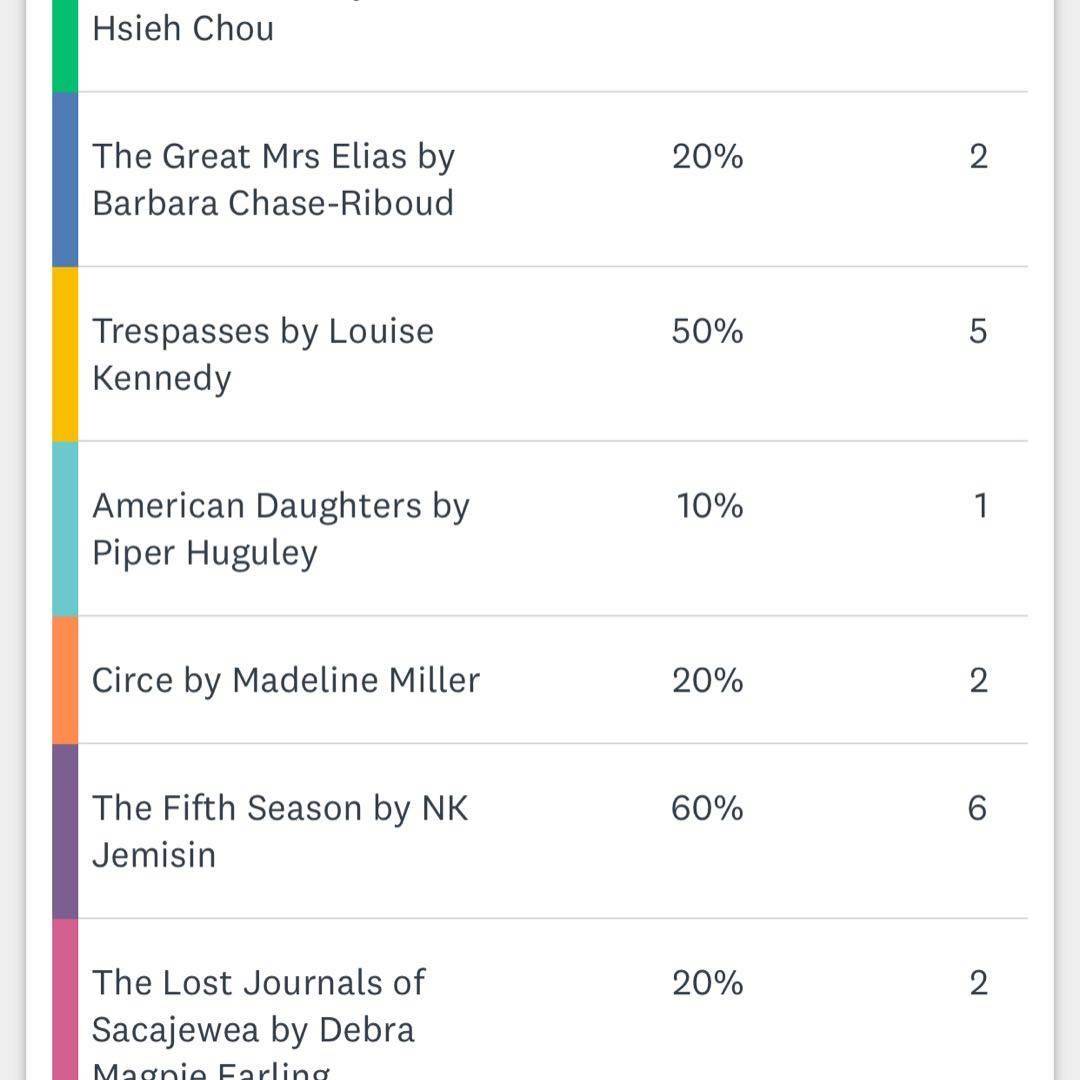Image resolution: width=1080 pixels, height=1080 pixels.
Task: Click the Hsieh Chou text at the top
Action: tap(183, 28)
